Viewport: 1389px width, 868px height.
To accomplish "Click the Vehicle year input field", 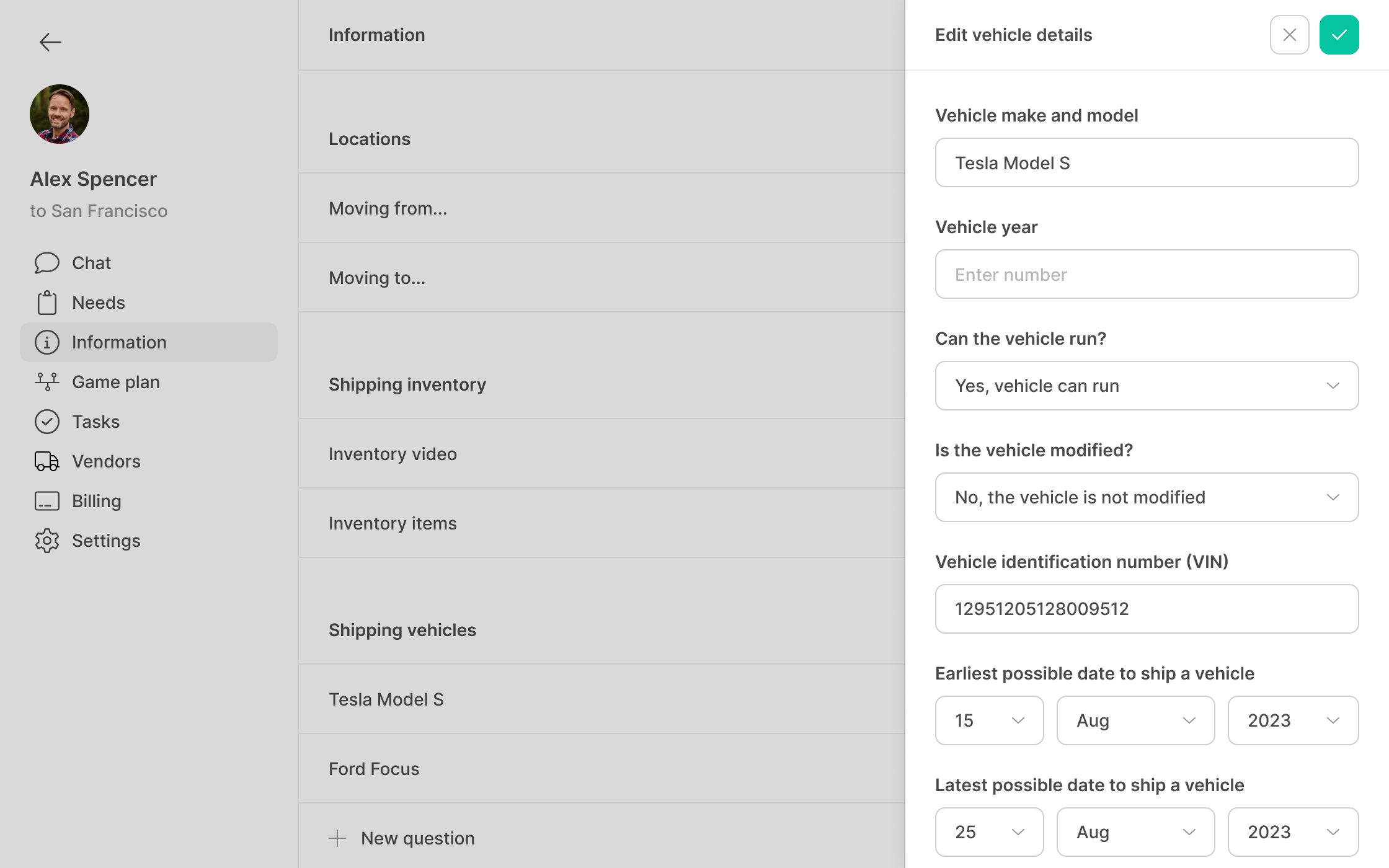I will coord(1147,274).
